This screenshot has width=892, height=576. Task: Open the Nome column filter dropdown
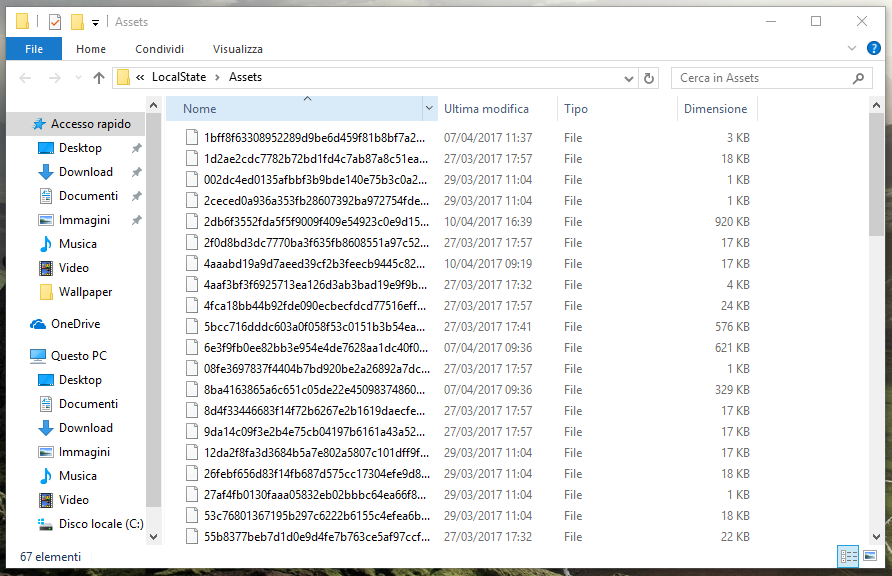[429, 109]
